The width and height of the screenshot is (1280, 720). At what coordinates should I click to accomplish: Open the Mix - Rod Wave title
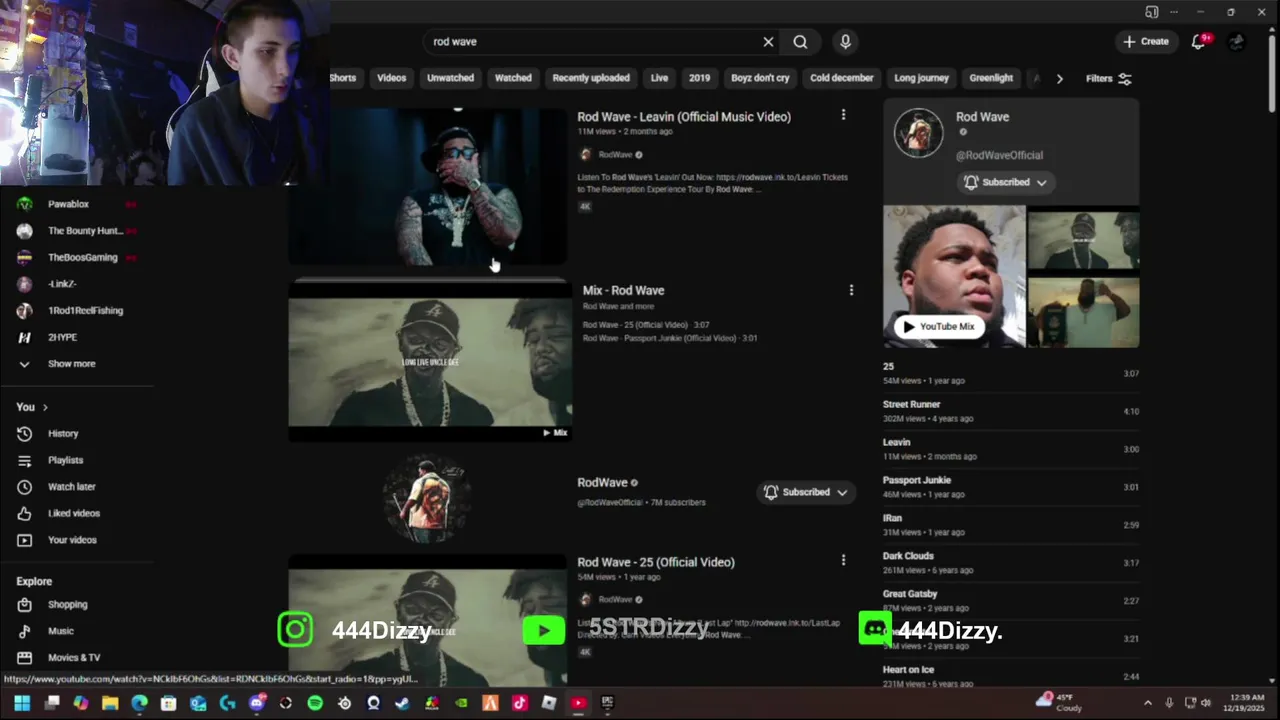tap(623, 291)
